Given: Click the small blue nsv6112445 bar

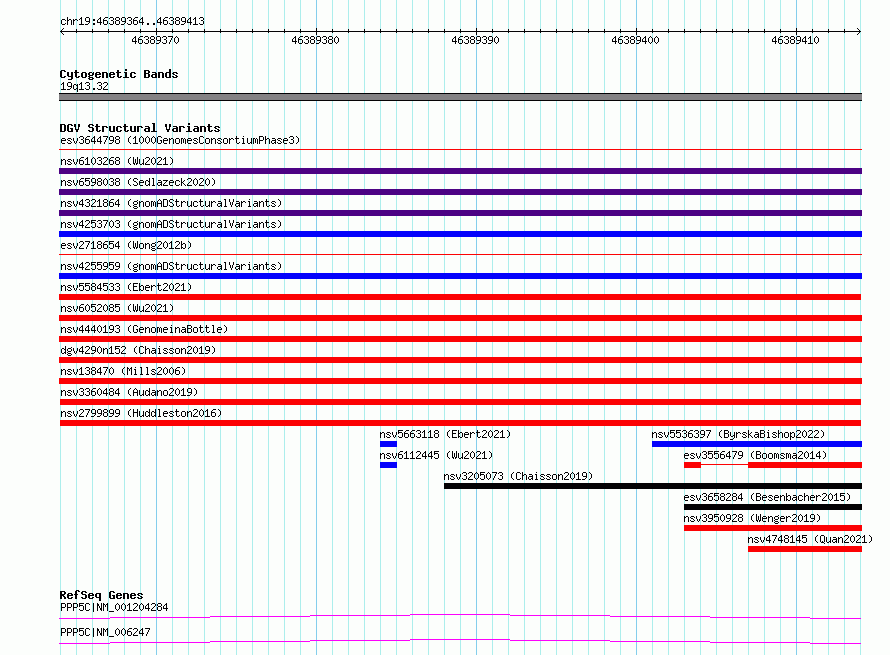Looking at the screenshot, I should pos(388,465).
